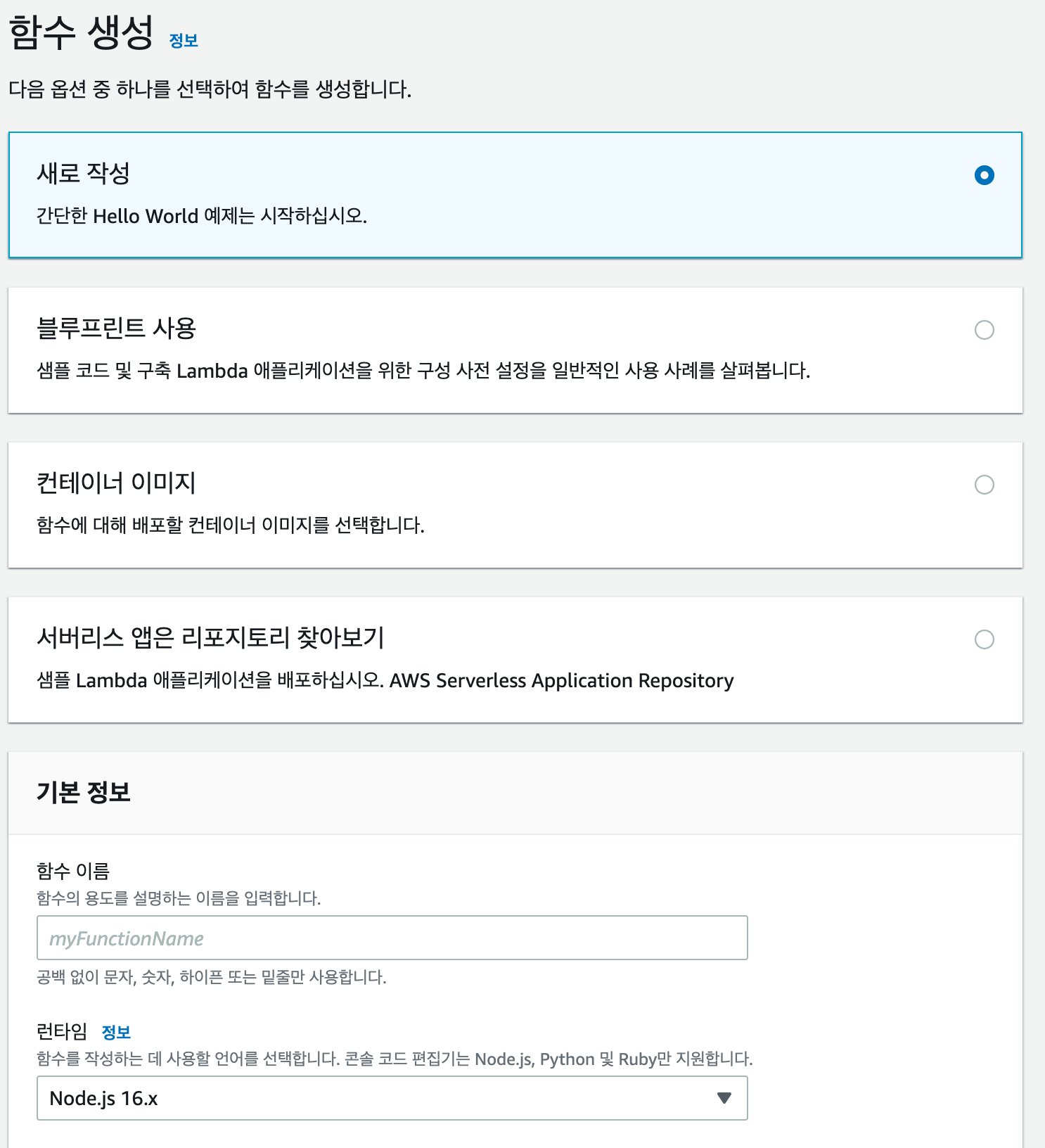
Task: Select the 블루프린트 사용 radio button
Action: coord(984,330)
